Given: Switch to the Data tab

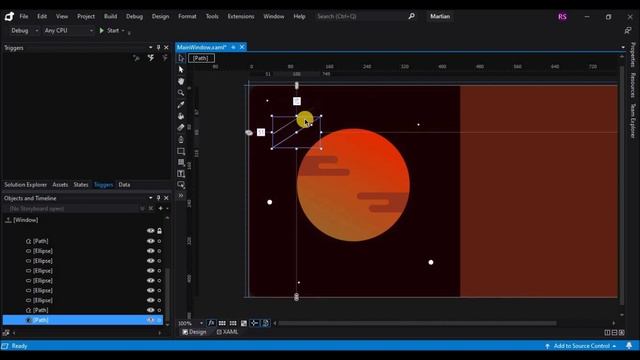Looking at the screenshot, I should pyautogui.click(x=124, y=185).
